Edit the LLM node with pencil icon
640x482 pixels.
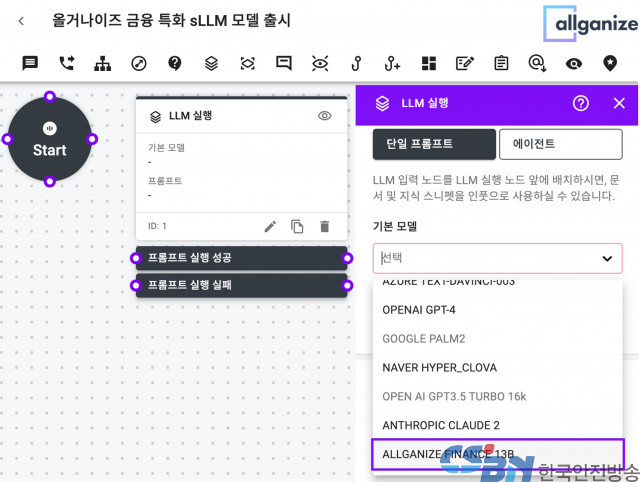pyautogui.click(x=270, y=226)
